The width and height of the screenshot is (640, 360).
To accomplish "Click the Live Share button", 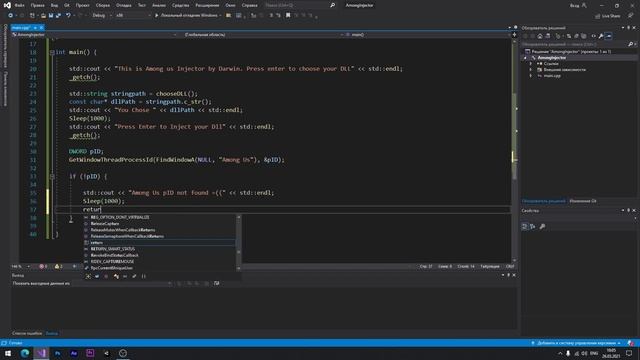I will click(608, 16).
